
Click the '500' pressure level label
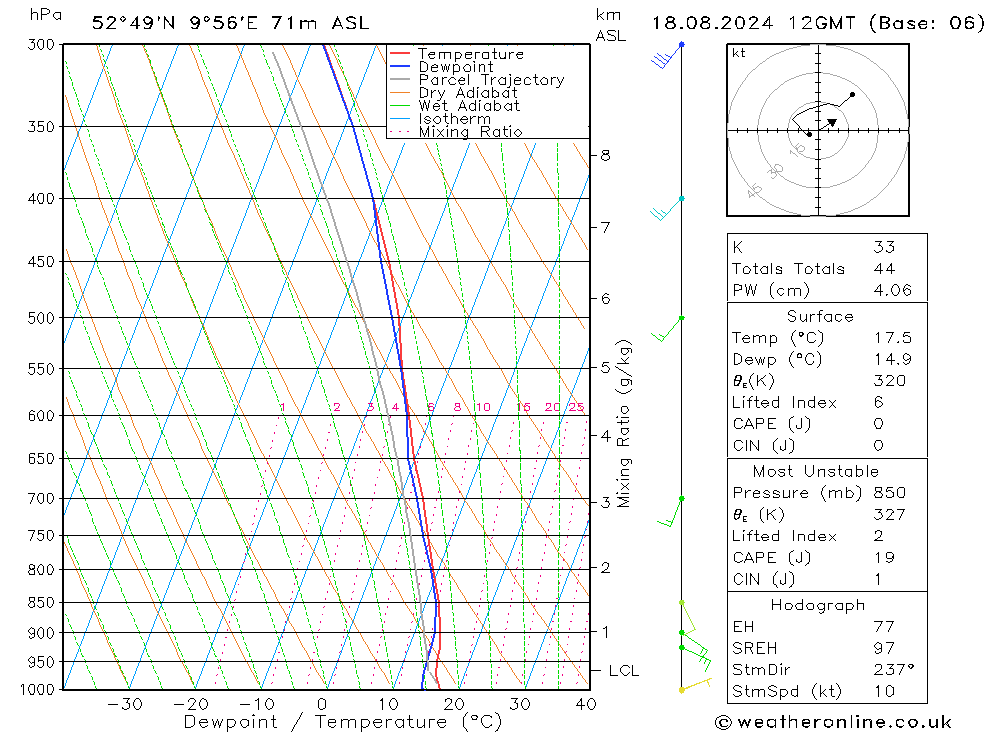41,318
